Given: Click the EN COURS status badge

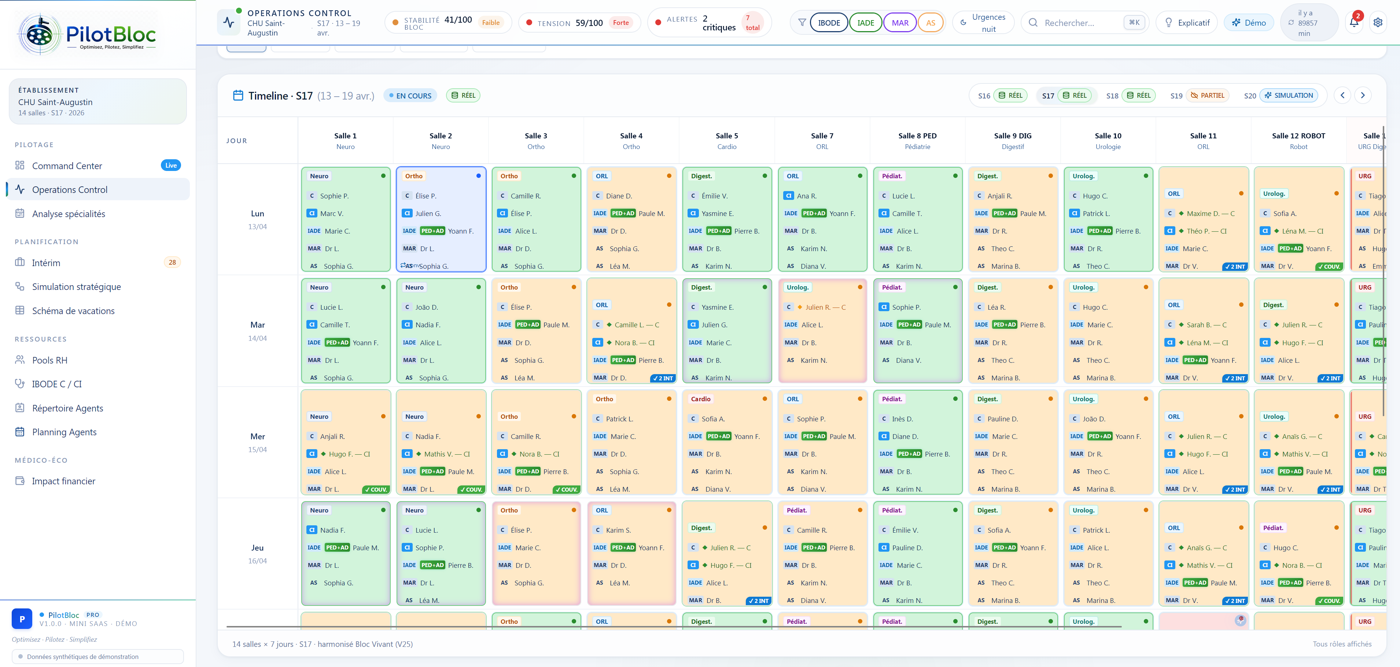Looking at the screenshot, I should click(x=410, y=96).
